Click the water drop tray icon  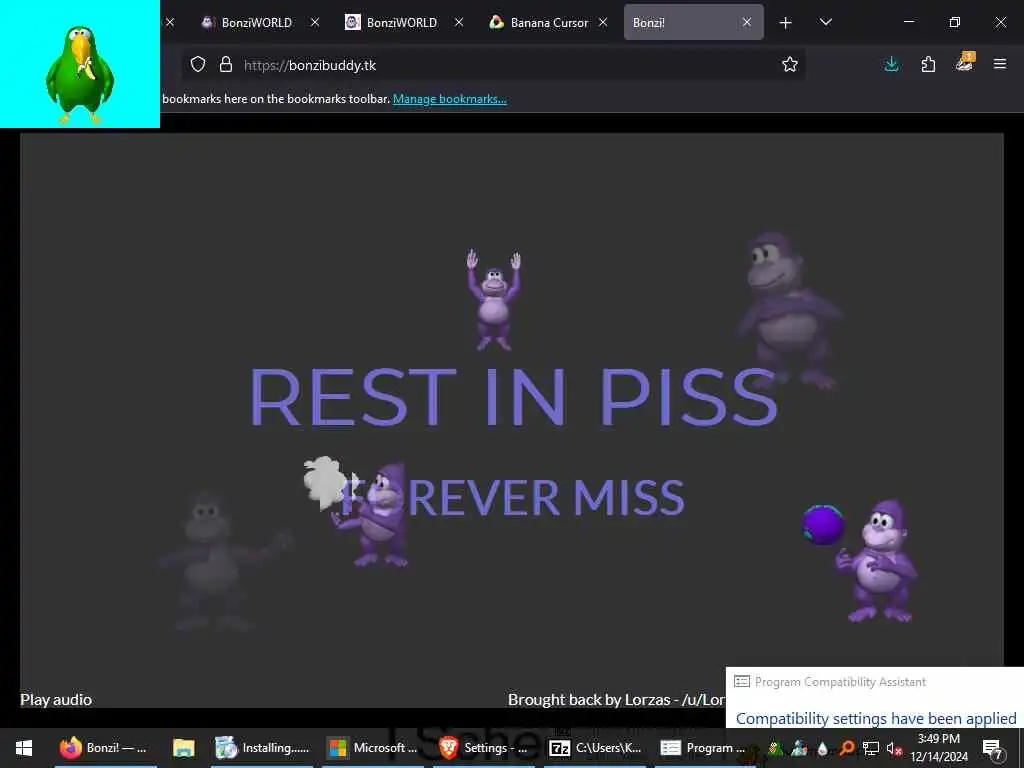pos(823,748)
